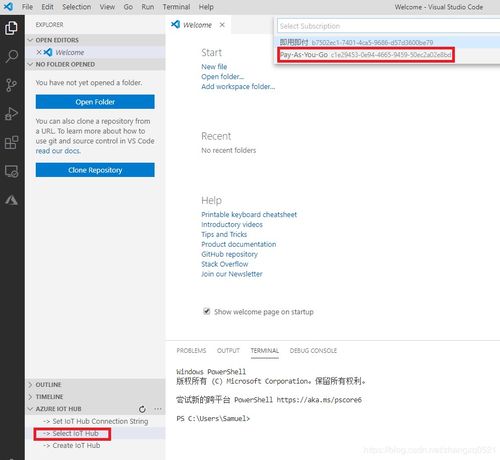
Task: Open the Terminal menu
Action: click(176, 7)
